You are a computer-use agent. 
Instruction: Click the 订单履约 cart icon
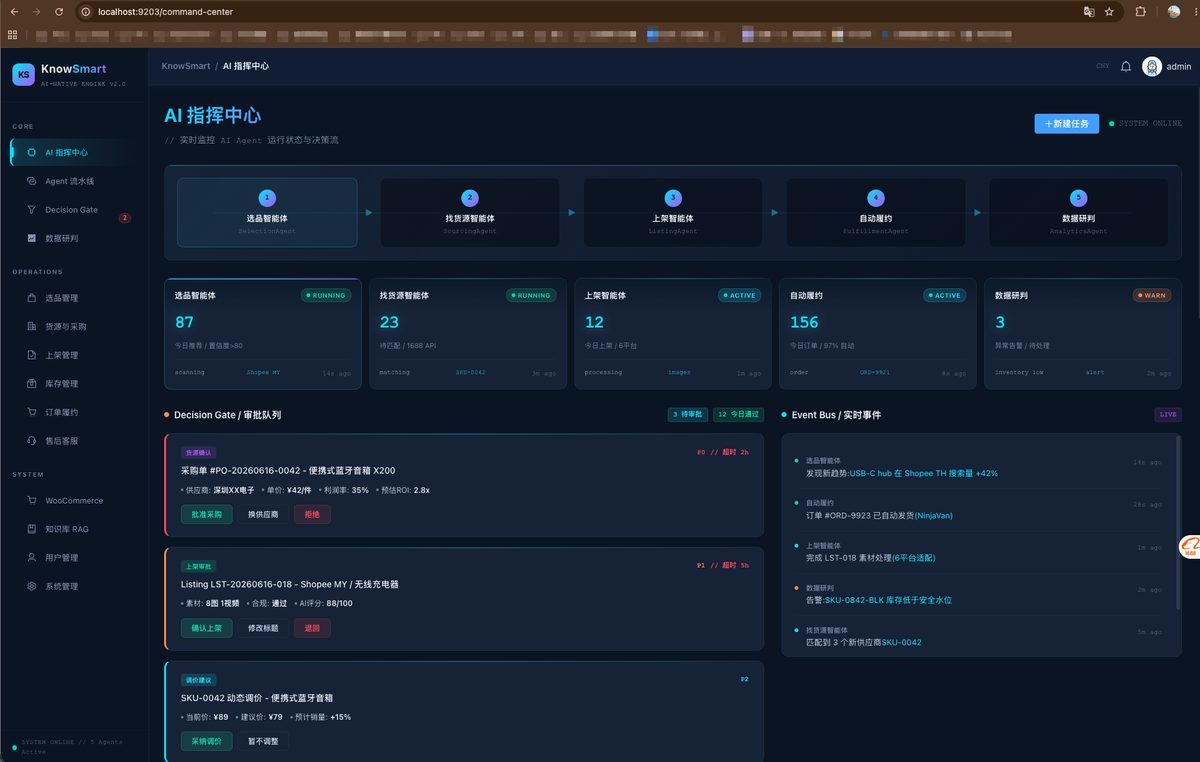tap(32, 412)
